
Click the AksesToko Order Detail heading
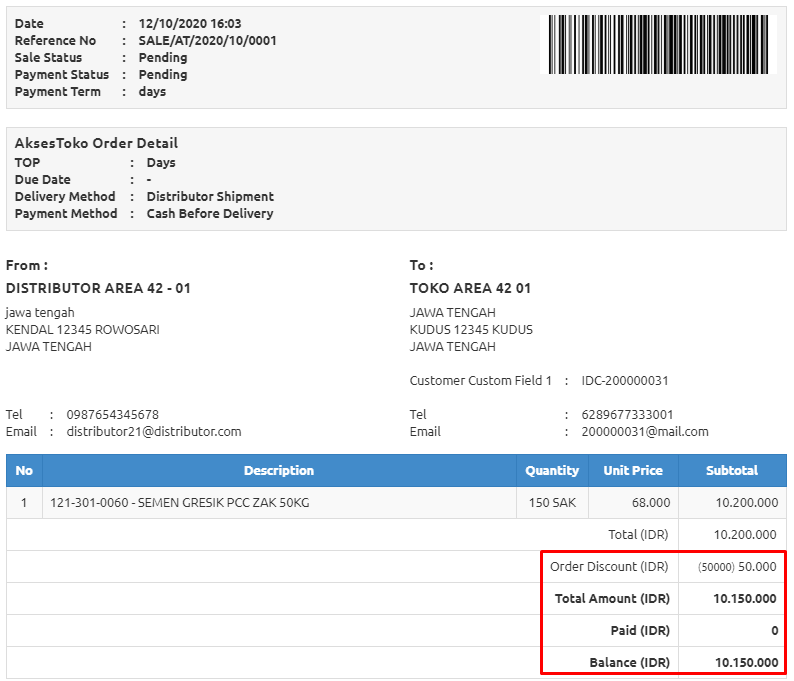click(x=96, y=143)
